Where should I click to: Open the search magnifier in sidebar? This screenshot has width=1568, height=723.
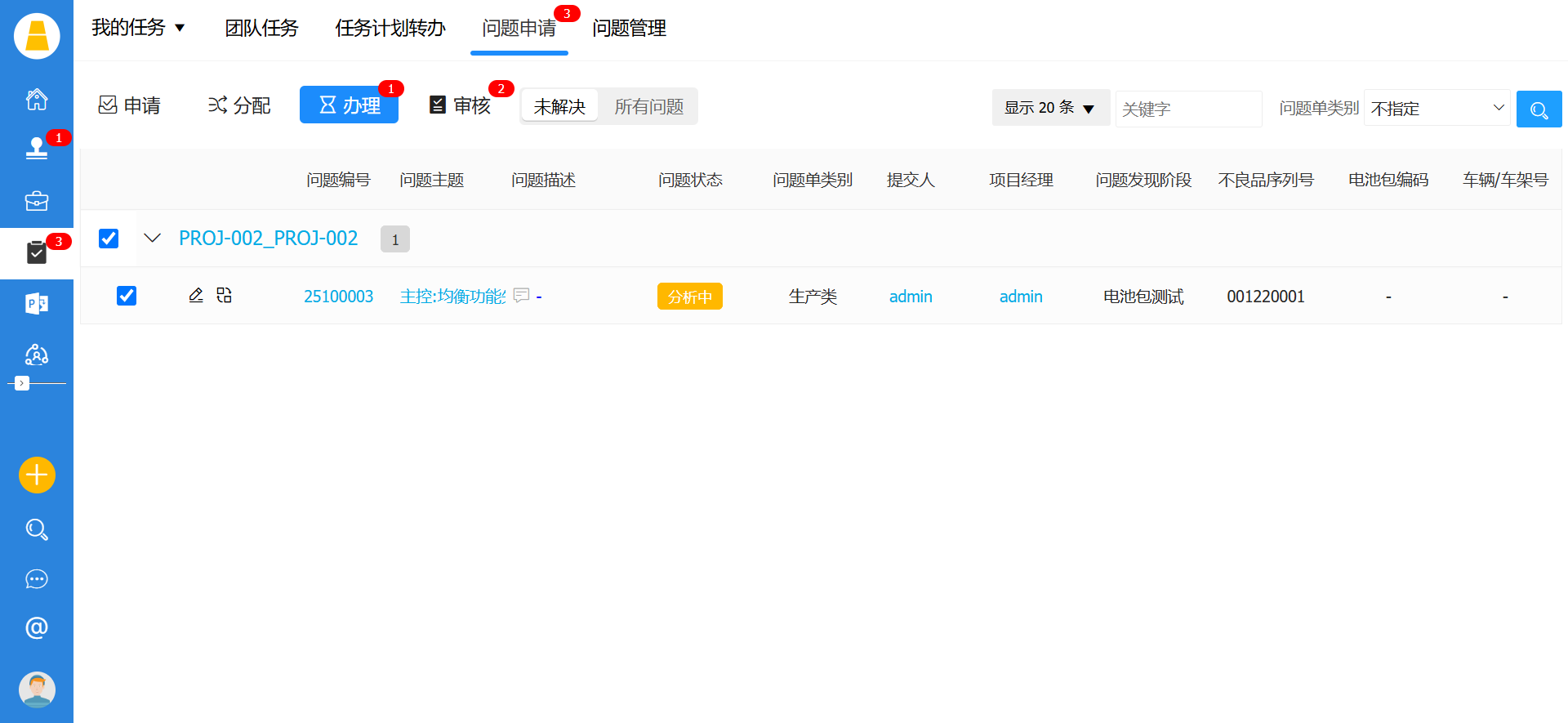(37, 529)
